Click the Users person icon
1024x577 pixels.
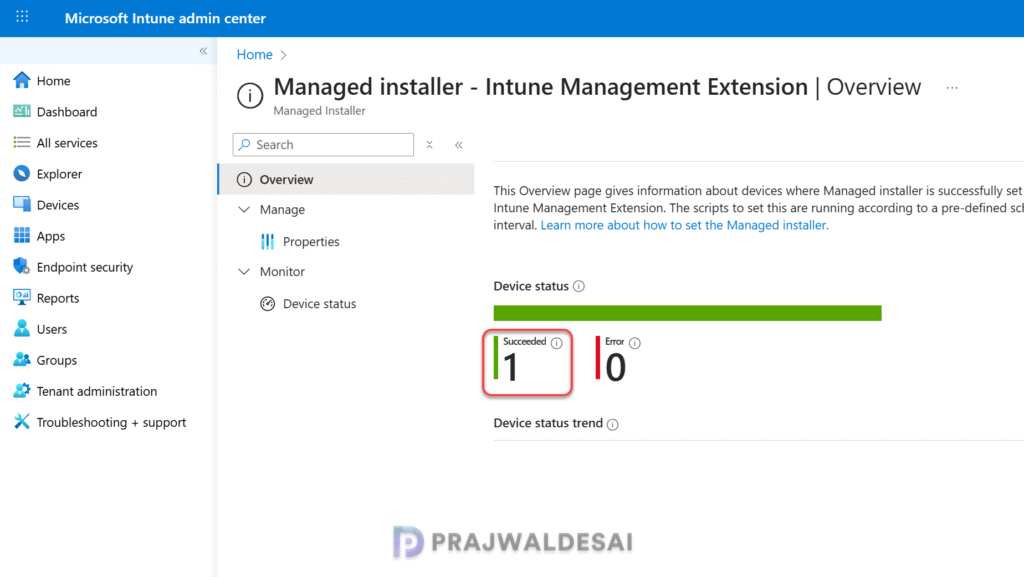point(22,328)
